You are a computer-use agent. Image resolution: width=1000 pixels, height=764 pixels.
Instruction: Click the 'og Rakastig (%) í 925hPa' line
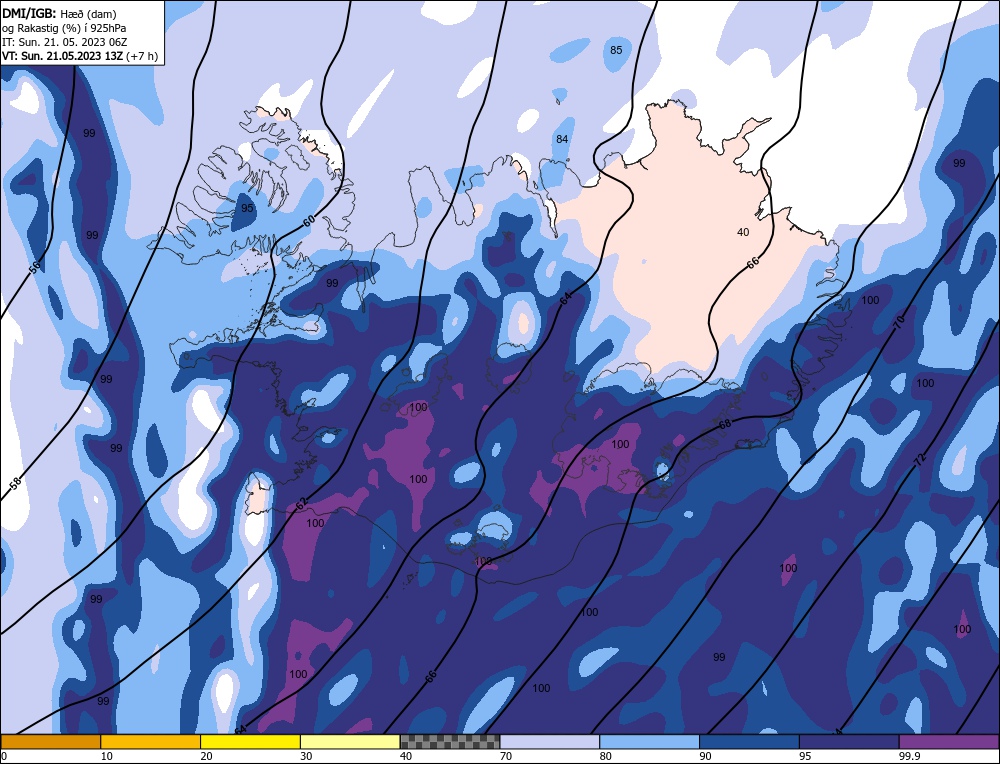click(64, 27)
